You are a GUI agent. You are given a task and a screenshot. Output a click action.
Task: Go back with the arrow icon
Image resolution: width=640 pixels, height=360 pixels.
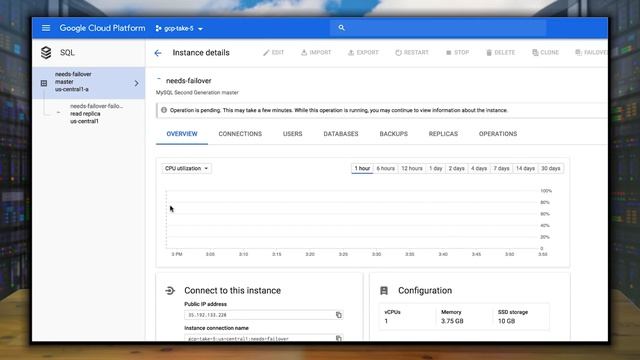[158, 53]
